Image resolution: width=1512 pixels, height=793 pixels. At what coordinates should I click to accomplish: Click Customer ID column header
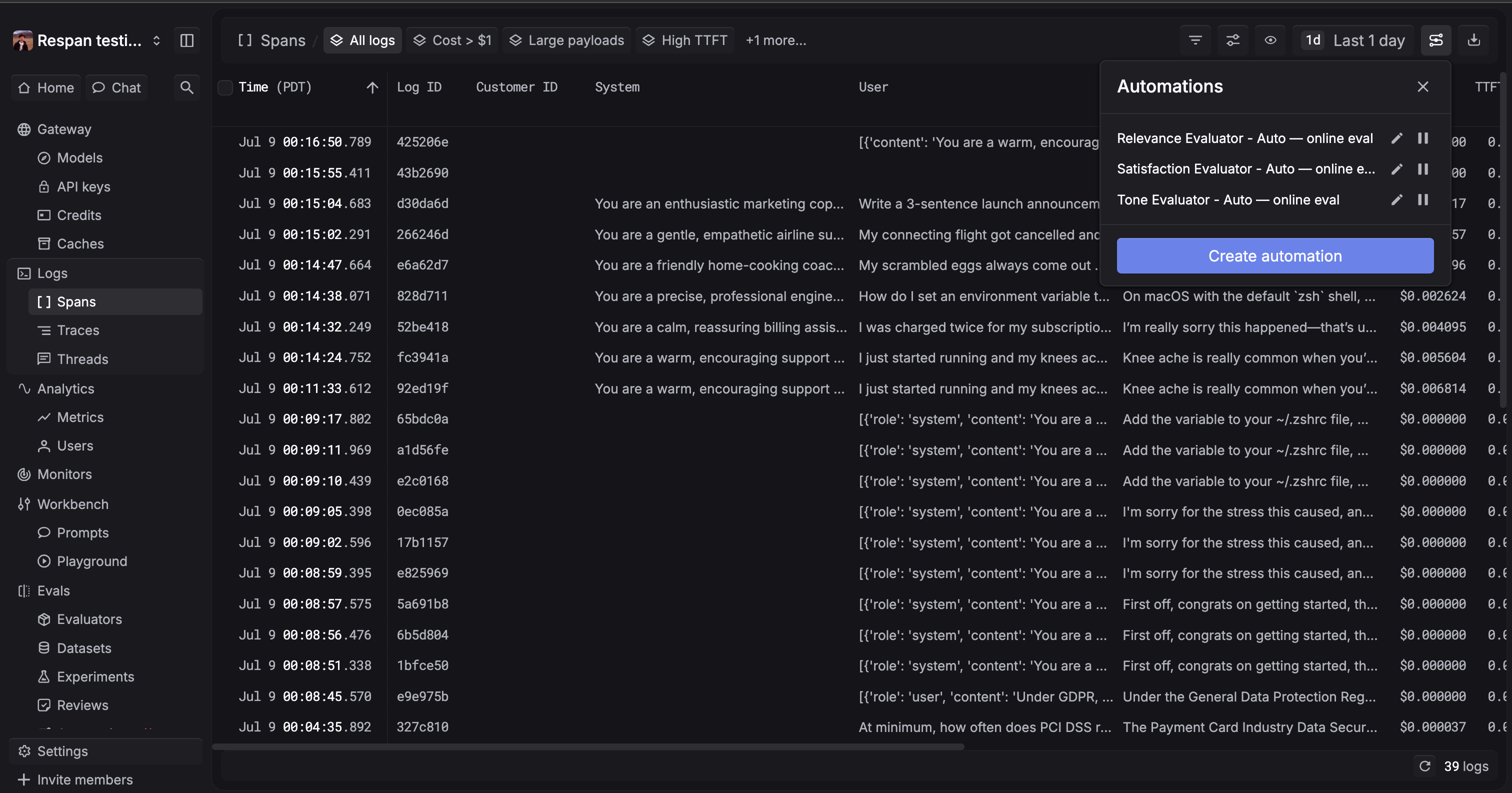pyautogui.click(x=516, y=87)
